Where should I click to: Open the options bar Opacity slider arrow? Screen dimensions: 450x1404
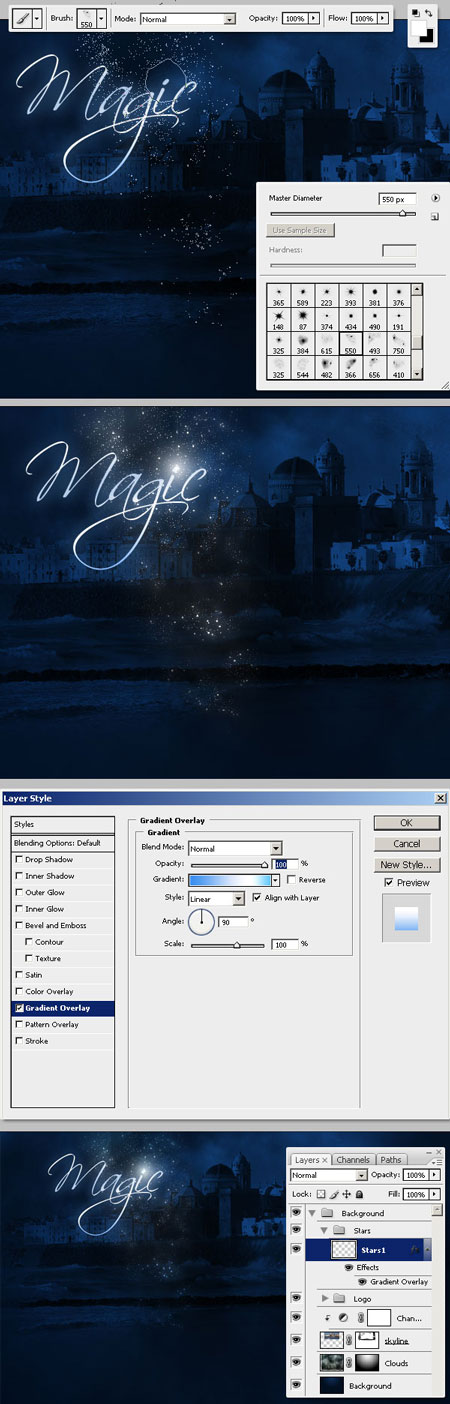(316, 19)
